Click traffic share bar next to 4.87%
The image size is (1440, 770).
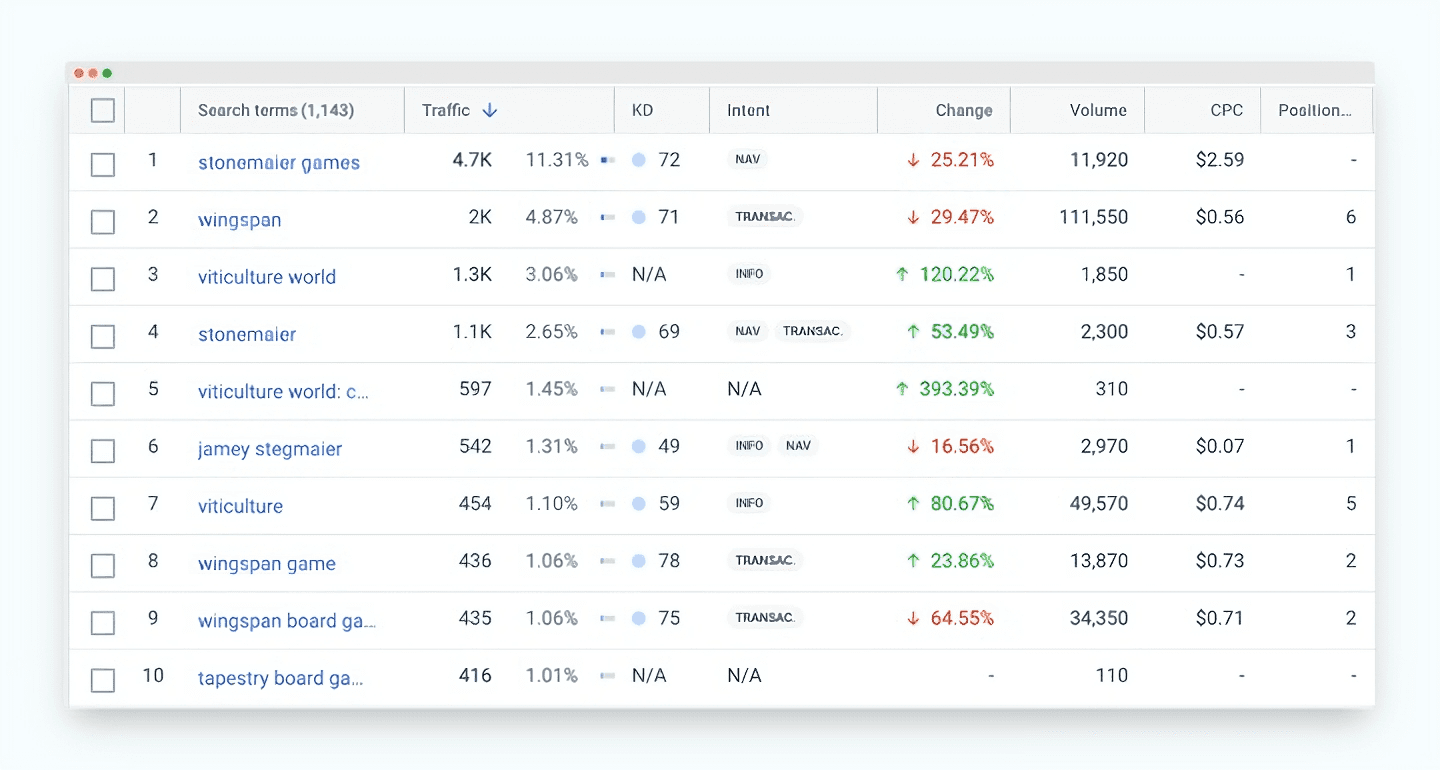[x=607, y=217]
